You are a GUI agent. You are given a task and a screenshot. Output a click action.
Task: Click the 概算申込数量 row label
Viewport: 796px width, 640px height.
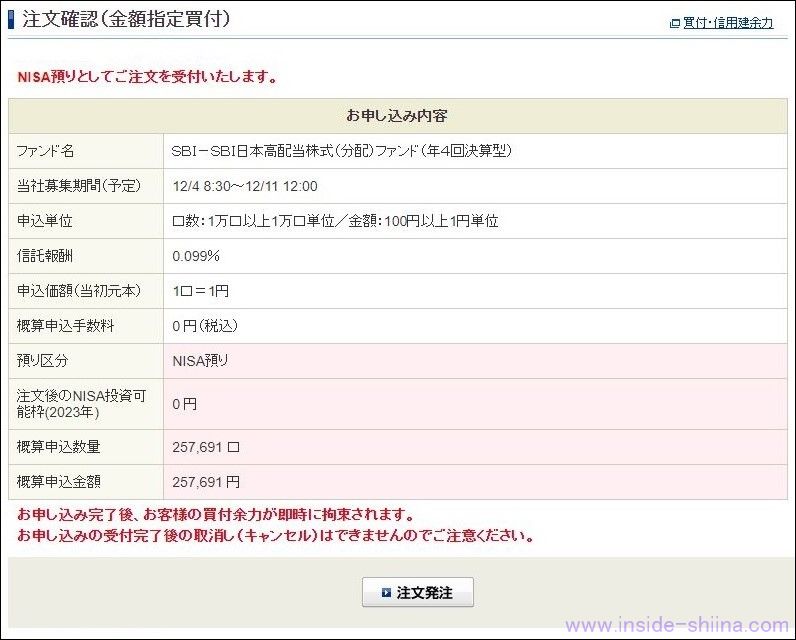(58, 447)
